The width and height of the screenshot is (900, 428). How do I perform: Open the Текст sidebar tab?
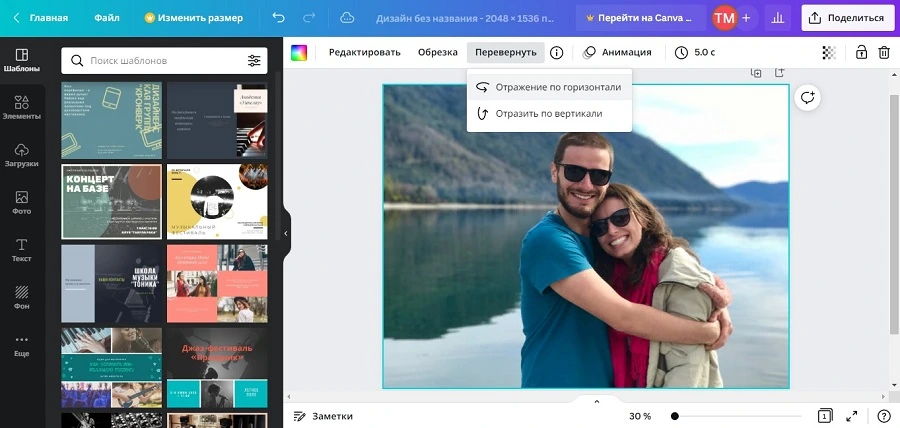pyautogui.click(x=21, y=251)
